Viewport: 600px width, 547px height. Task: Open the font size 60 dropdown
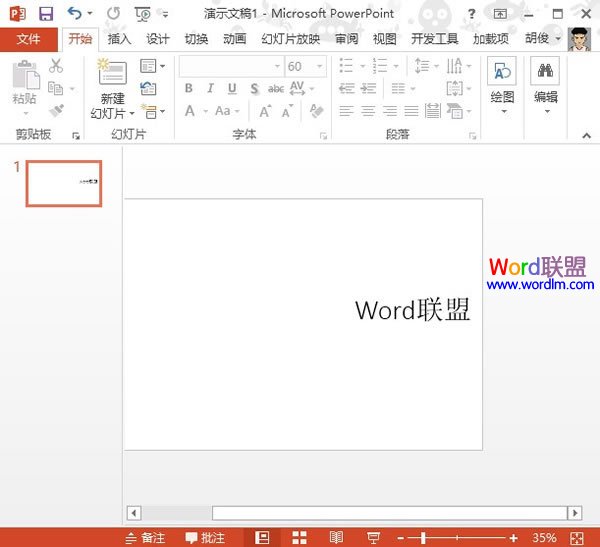coord(320,67)
